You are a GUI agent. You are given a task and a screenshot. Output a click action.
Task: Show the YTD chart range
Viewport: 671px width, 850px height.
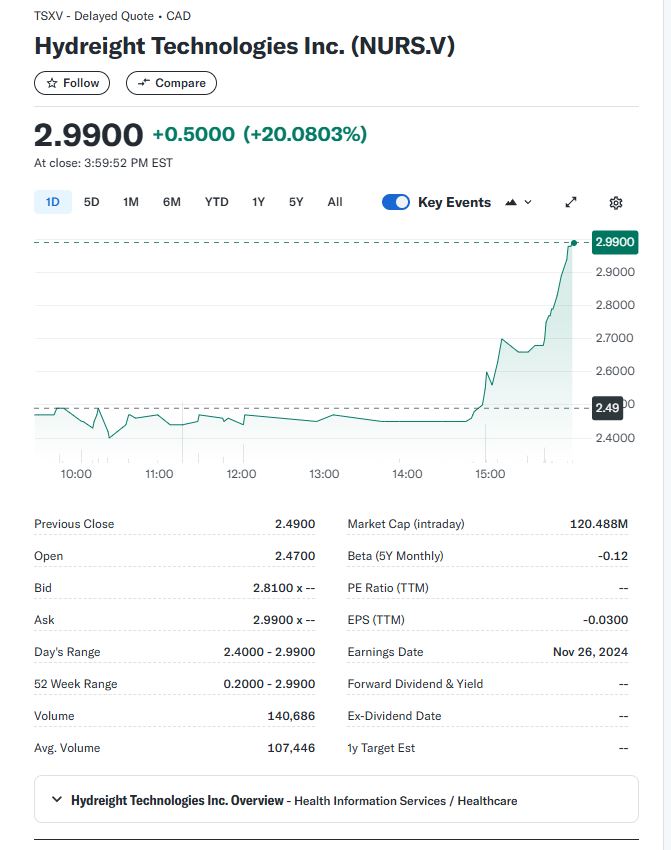tap(216, 202)
